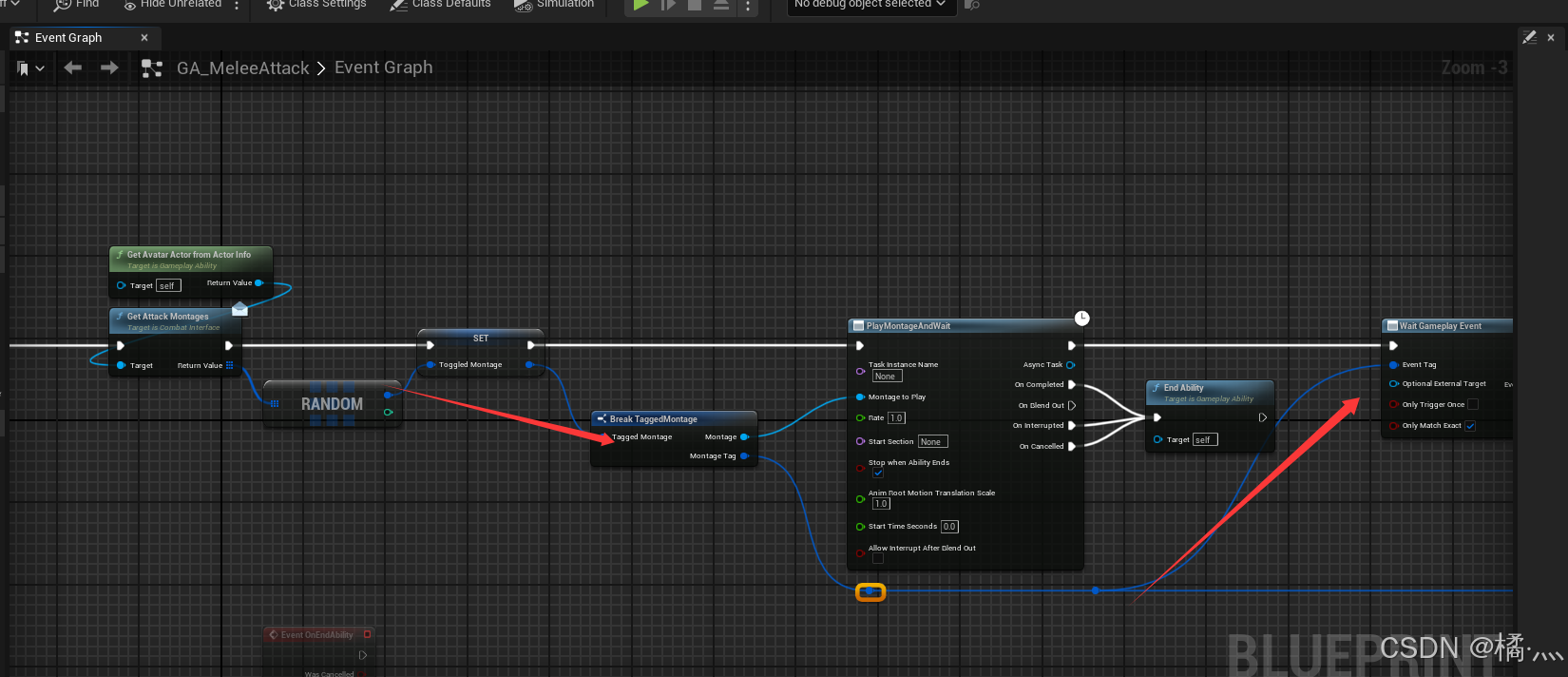The image size is (1568, 677).
Task: Click the latent clock icon on PlayMontageAndWait
Action: click(1081, 318)
